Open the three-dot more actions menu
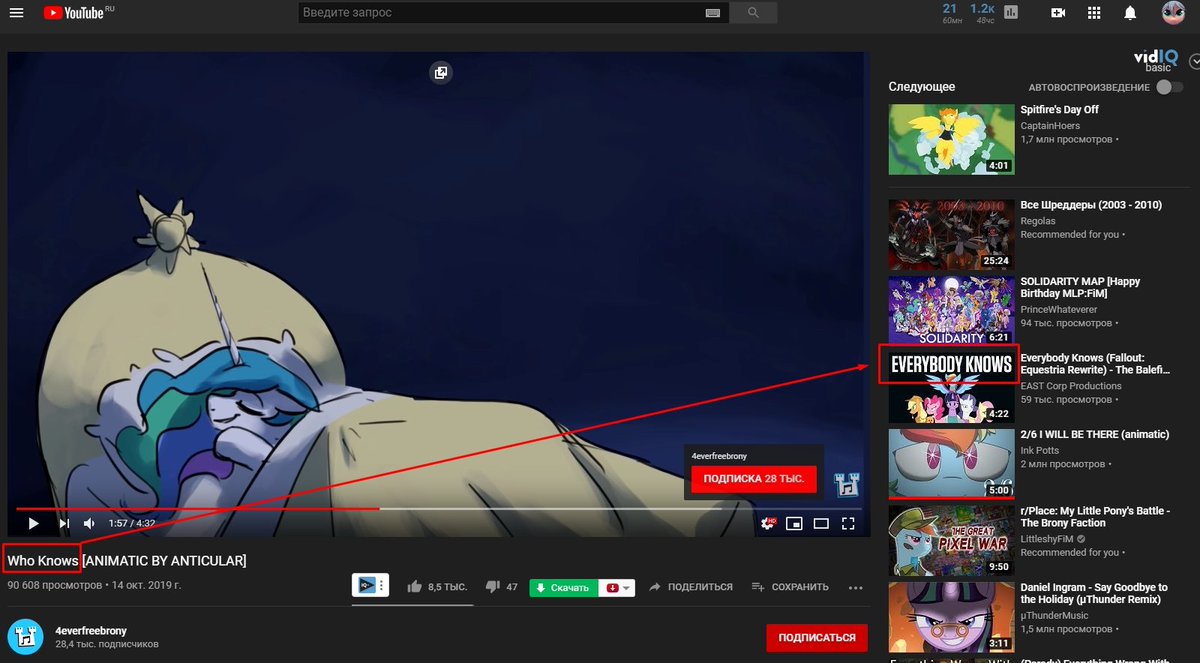This screenshot has width=1200, height=663. click(855, 588)
